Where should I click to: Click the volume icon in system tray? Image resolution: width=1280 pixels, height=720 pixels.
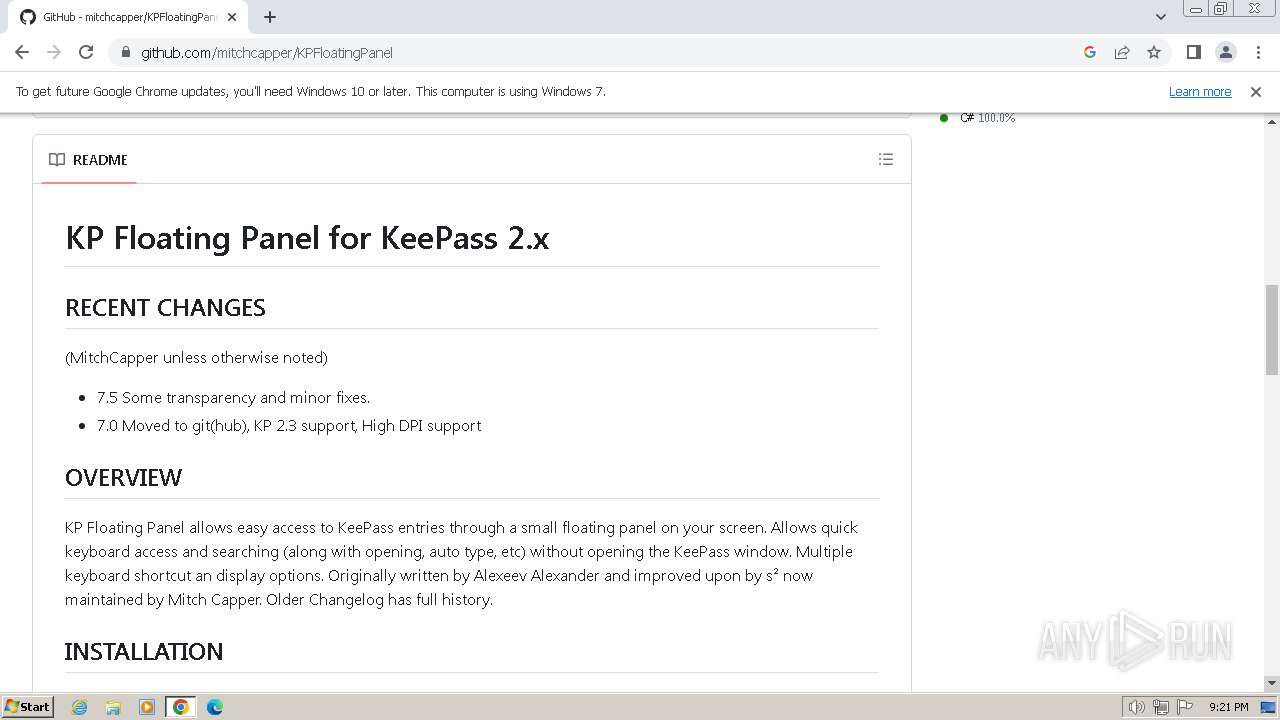click(1136, 707)
